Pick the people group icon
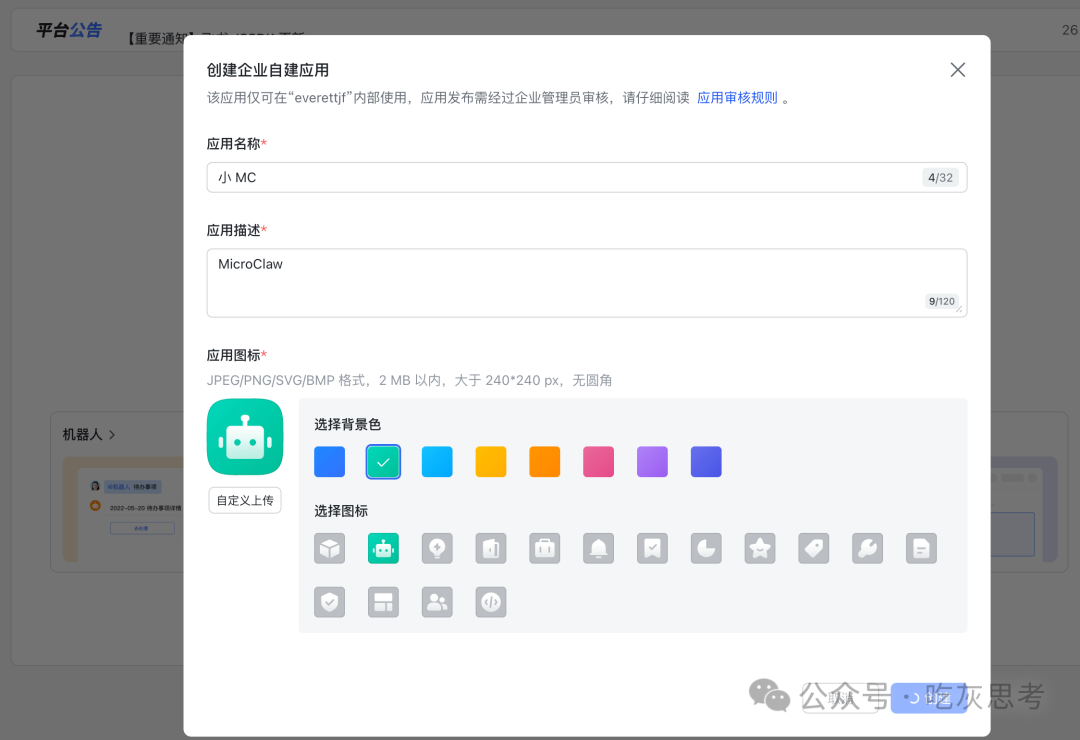Screen dimensions: 1080x740 [x=437, y=602]
